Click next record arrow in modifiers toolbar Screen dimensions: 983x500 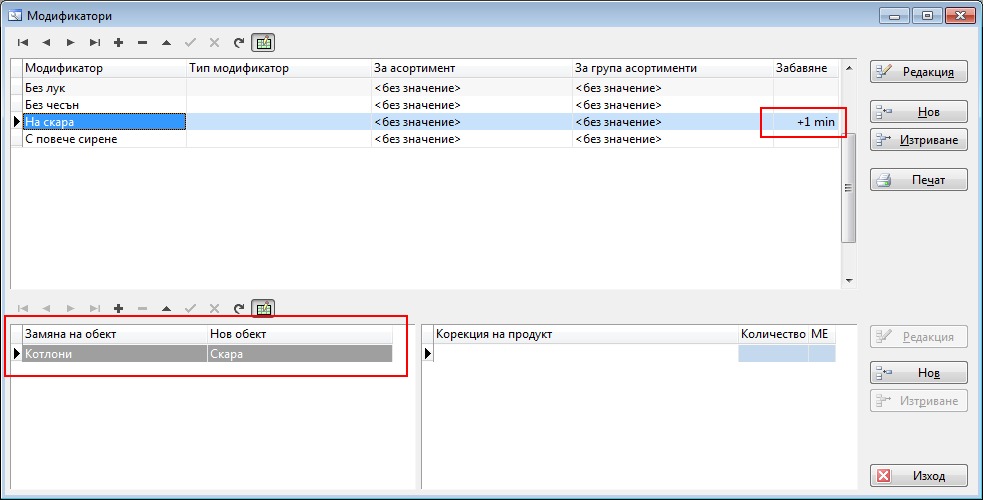[x=70, y=43]
